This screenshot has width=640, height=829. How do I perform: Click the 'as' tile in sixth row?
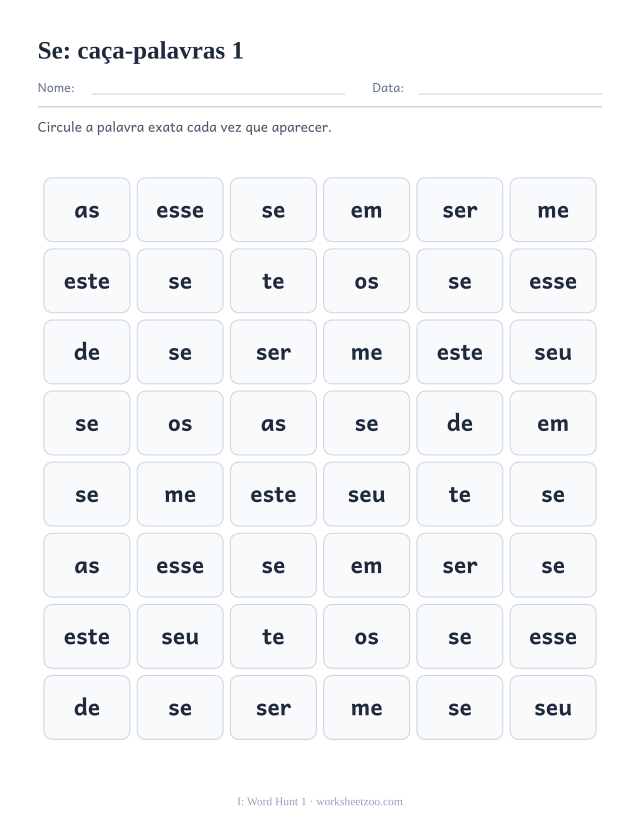(x=87, y=565)
